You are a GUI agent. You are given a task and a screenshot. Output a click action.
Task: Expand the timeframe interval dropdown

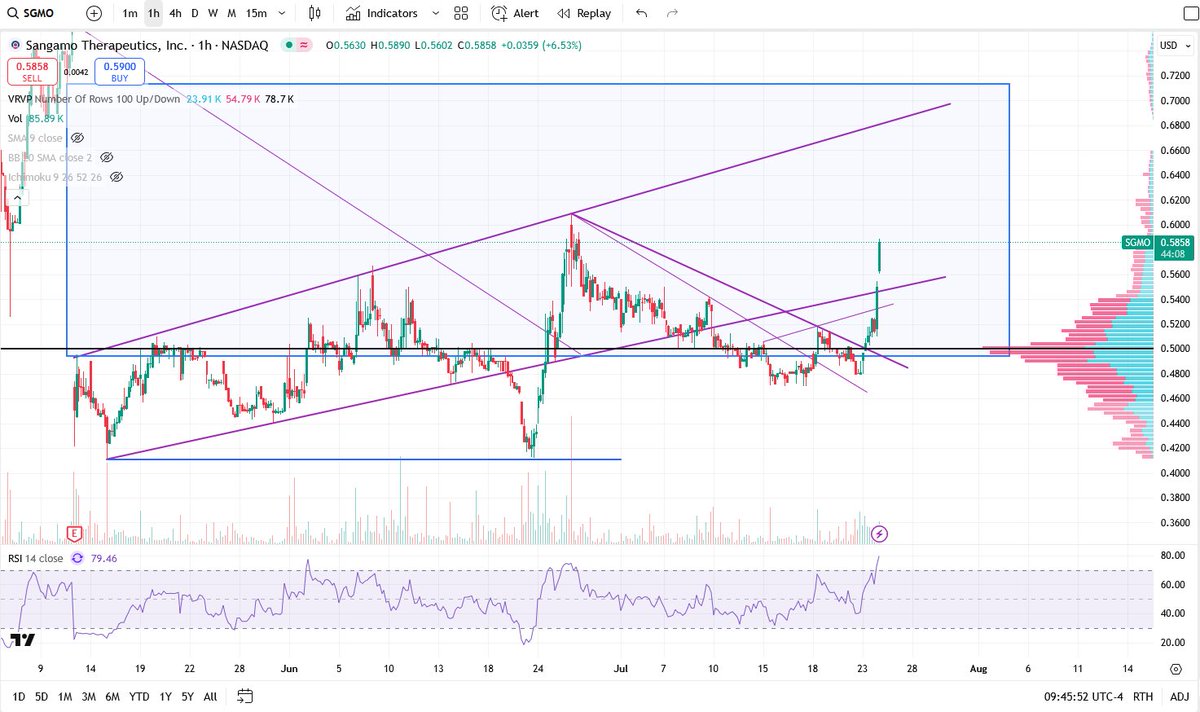tap(283, 13)
